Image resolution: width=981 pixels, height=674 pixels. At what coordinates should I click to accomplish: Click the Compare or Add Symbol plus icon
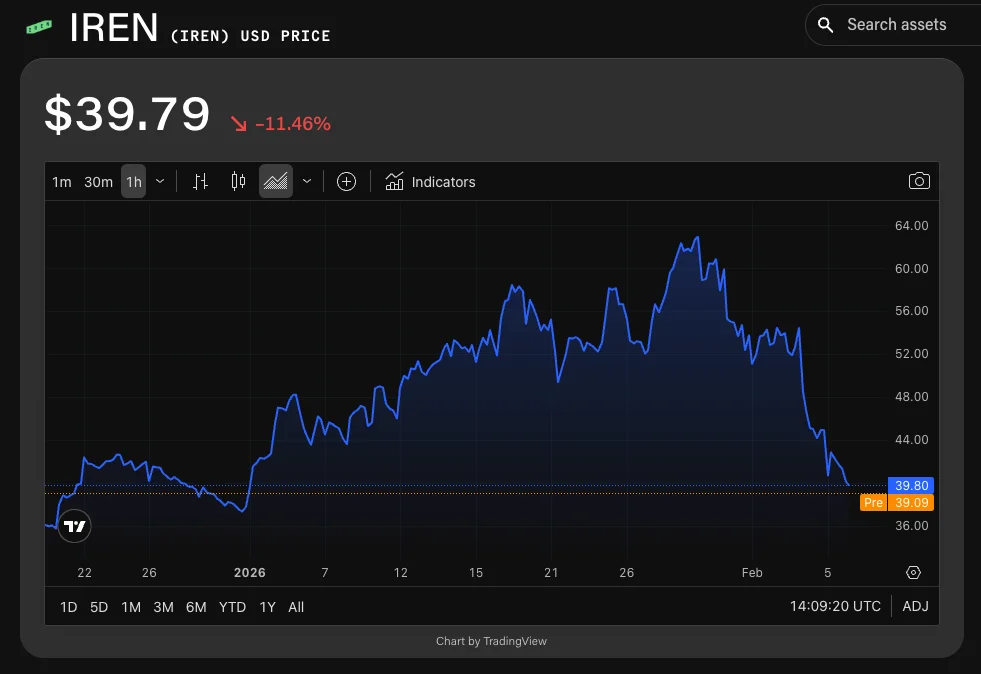tap(346, 181)
